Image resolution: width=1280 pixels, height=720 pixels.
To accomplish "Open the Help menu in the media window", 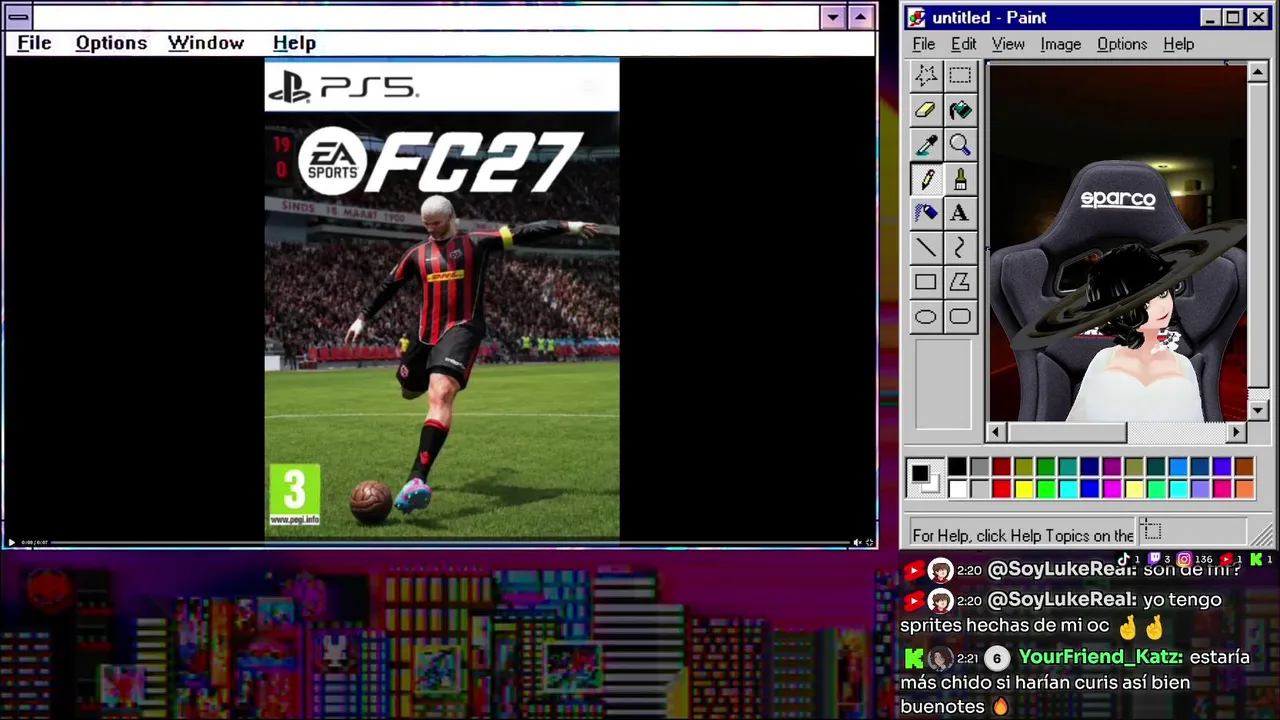I will pos(294,43).
